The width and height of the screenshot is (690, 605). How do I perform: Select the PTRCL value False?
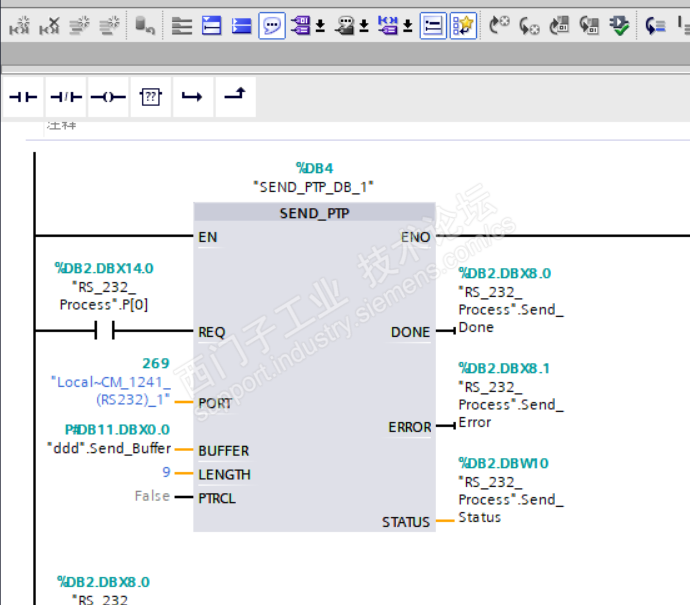152,496
